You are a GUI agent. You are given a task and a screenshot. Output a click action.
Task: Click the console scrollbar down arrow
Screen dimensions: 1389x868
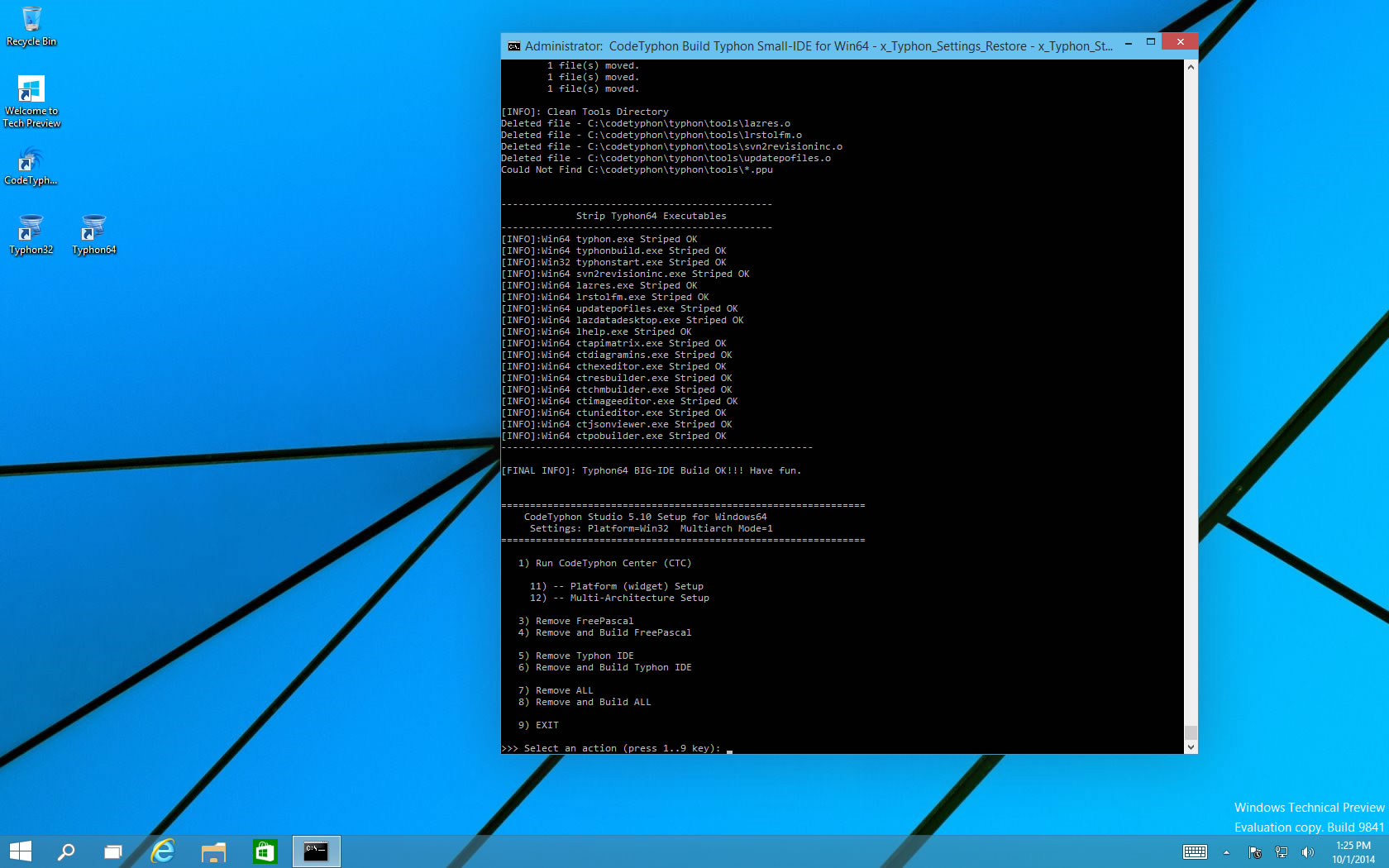[1191, 746]
